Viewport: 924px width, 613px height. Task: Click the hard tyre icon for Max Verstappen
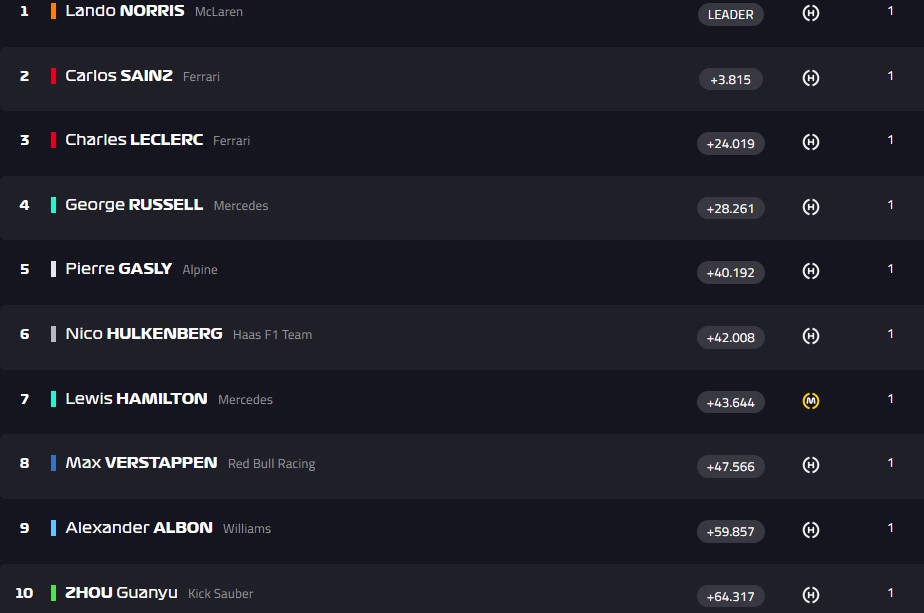click(811, 465)
